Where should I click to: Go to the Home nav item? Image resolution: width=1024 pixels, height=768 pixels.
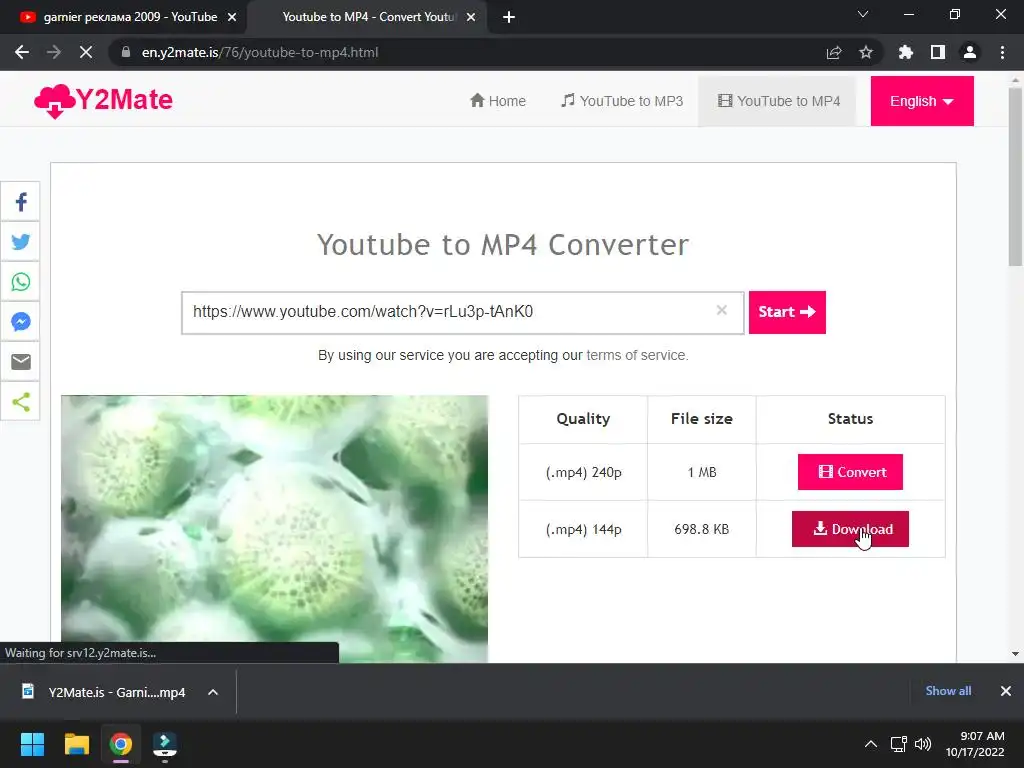tap(498, 101)
